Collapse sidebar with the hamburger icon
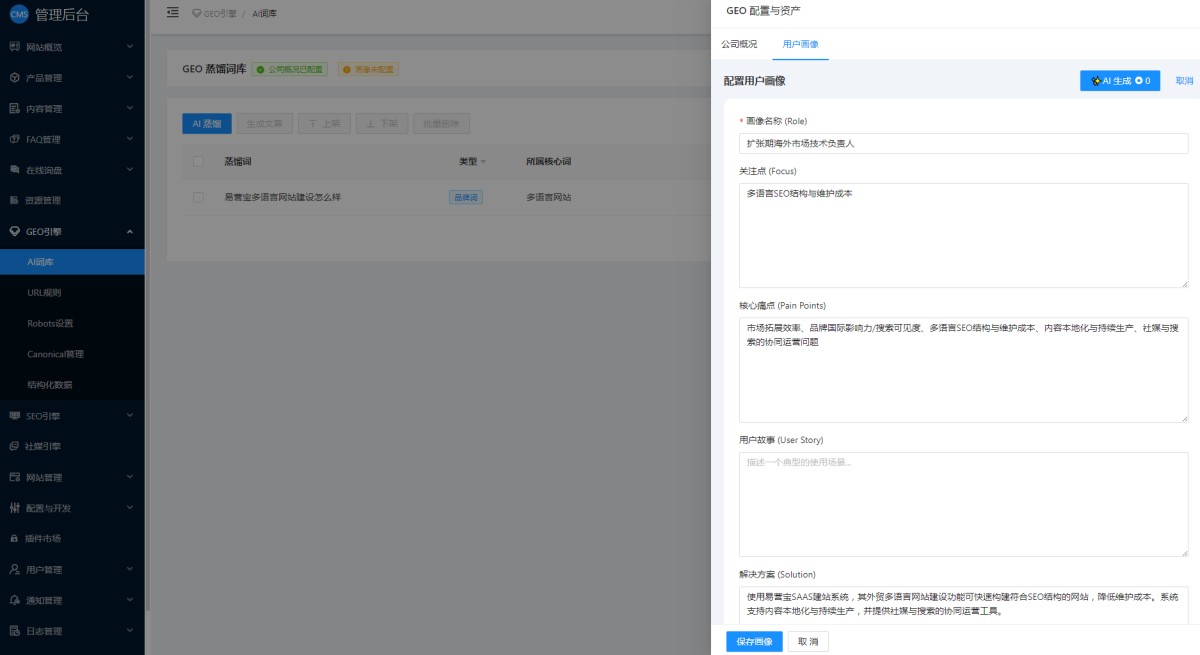The height and width of the screenshot is (655, 1200). (x=173, y=12)
